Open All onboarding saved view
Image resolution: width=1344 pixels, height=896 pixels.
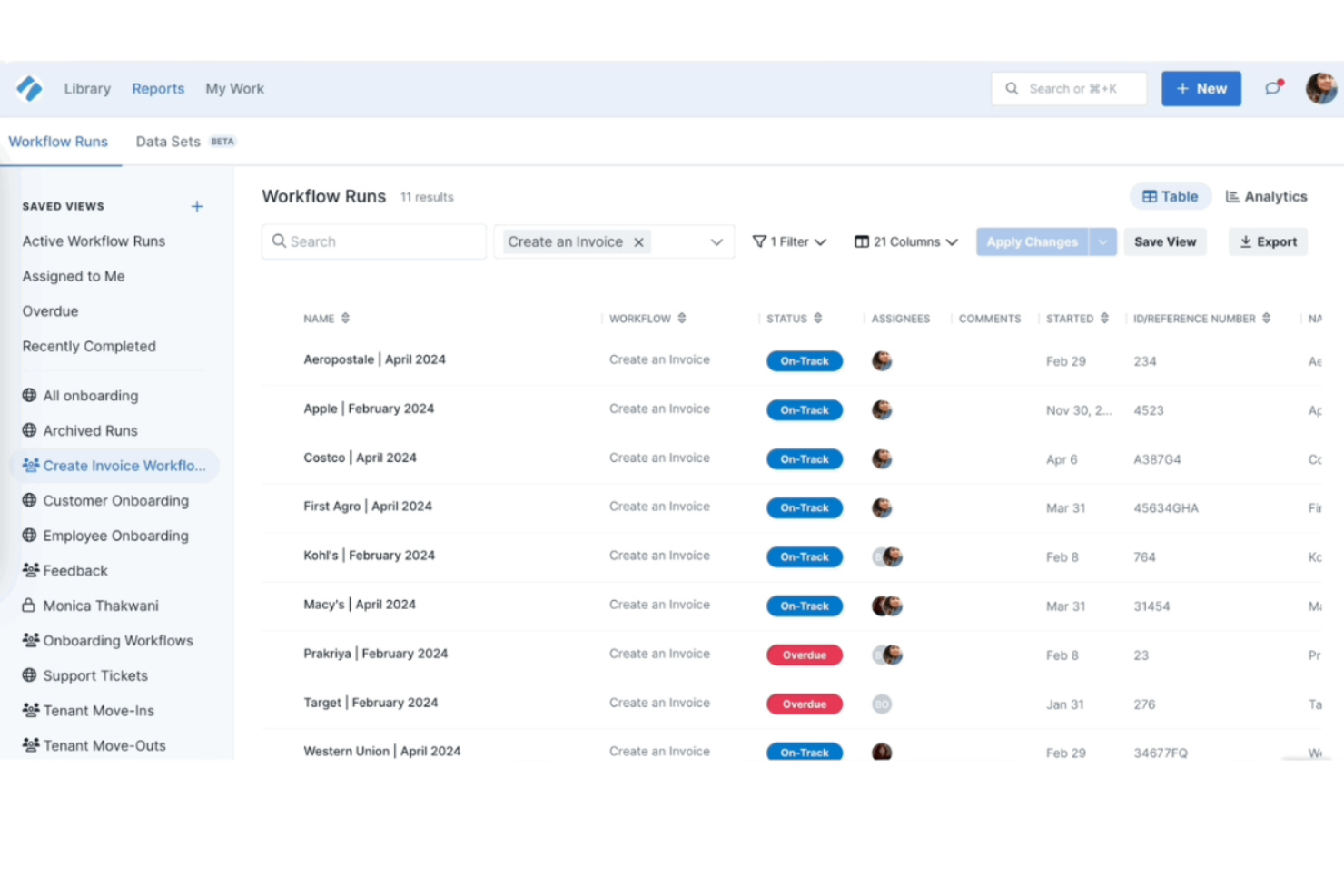point(80,396)
